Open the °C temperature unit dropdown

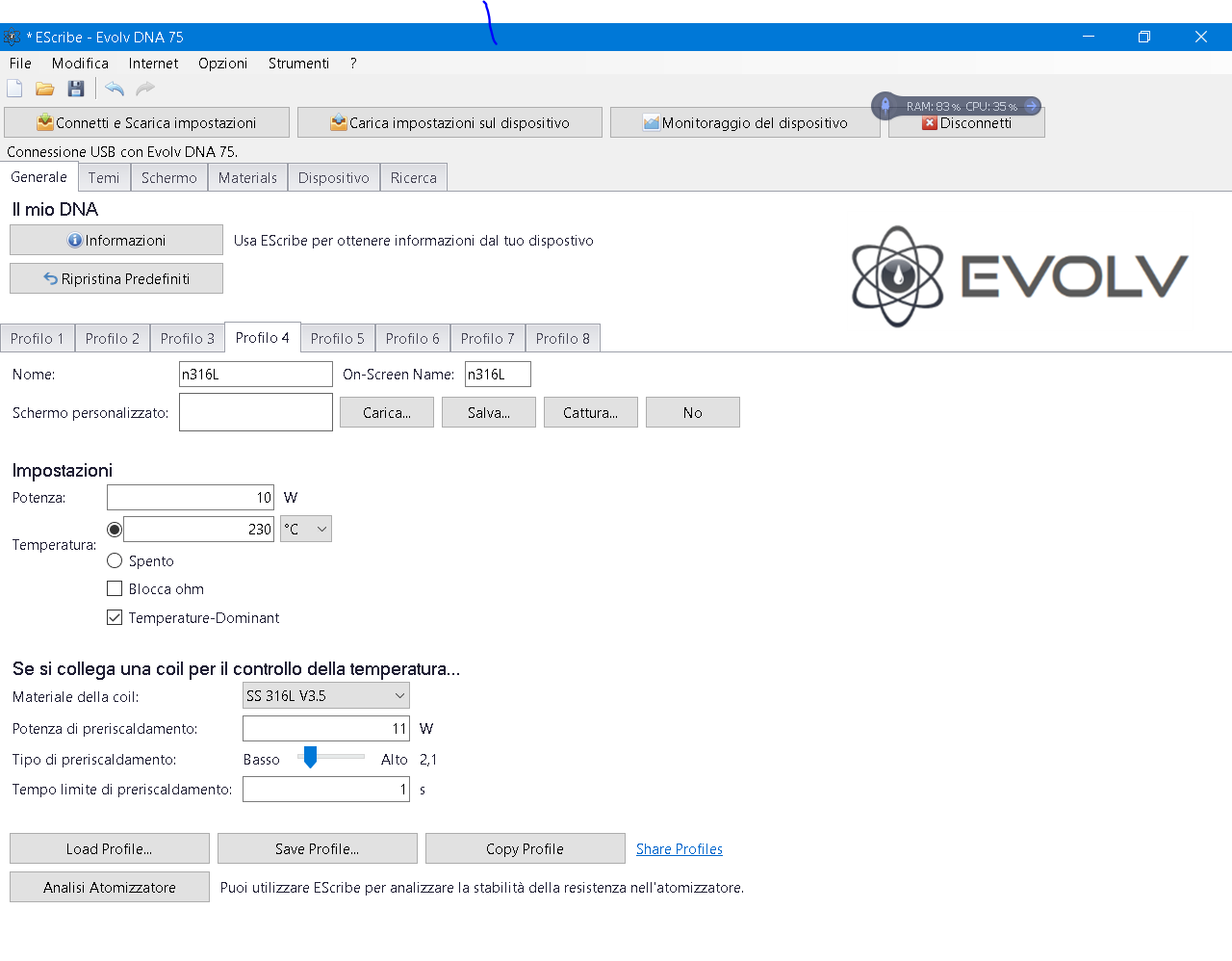(x=306, y=530)
